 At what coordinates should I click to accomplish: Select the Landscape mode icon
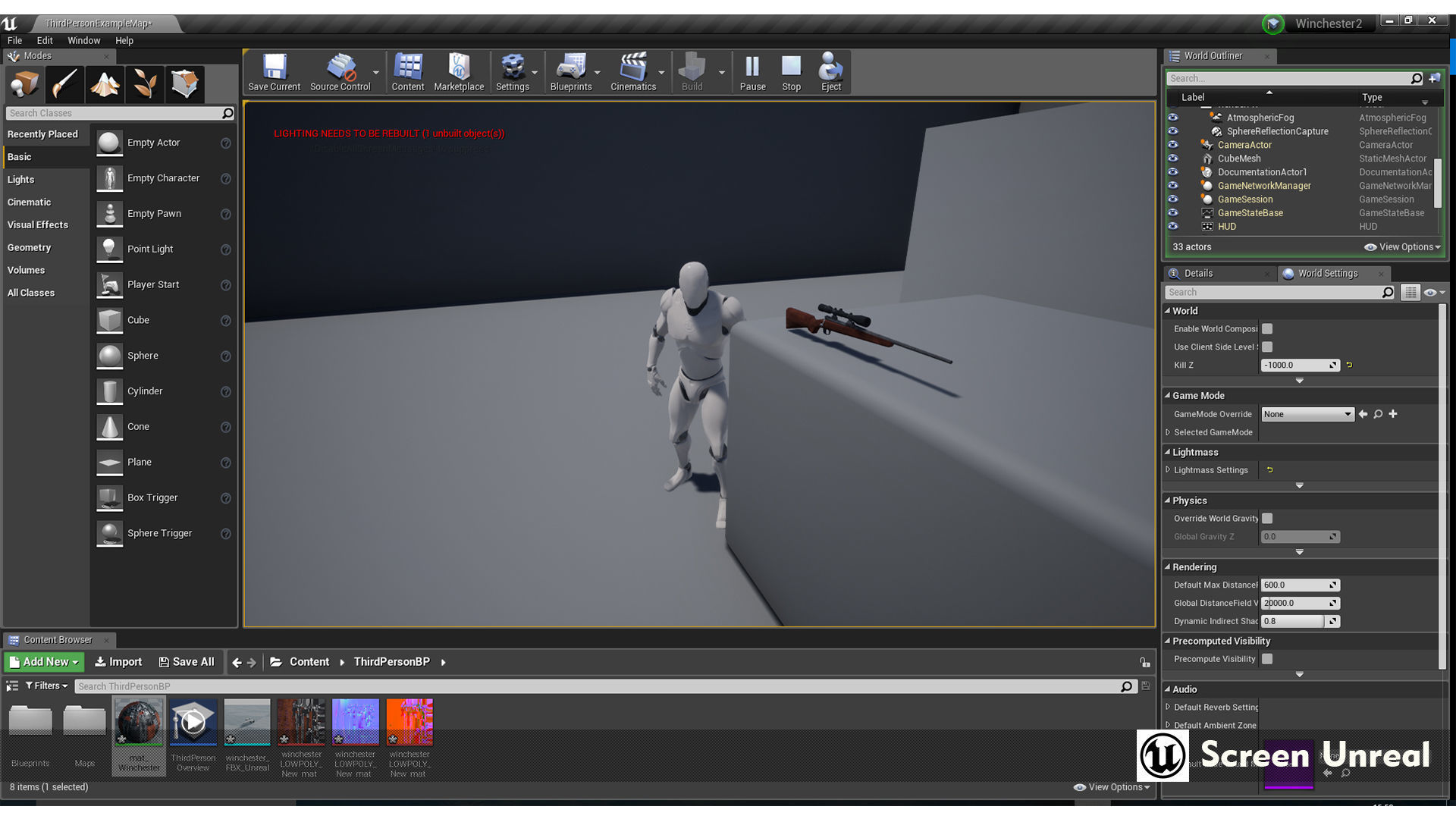click(105, 84)
